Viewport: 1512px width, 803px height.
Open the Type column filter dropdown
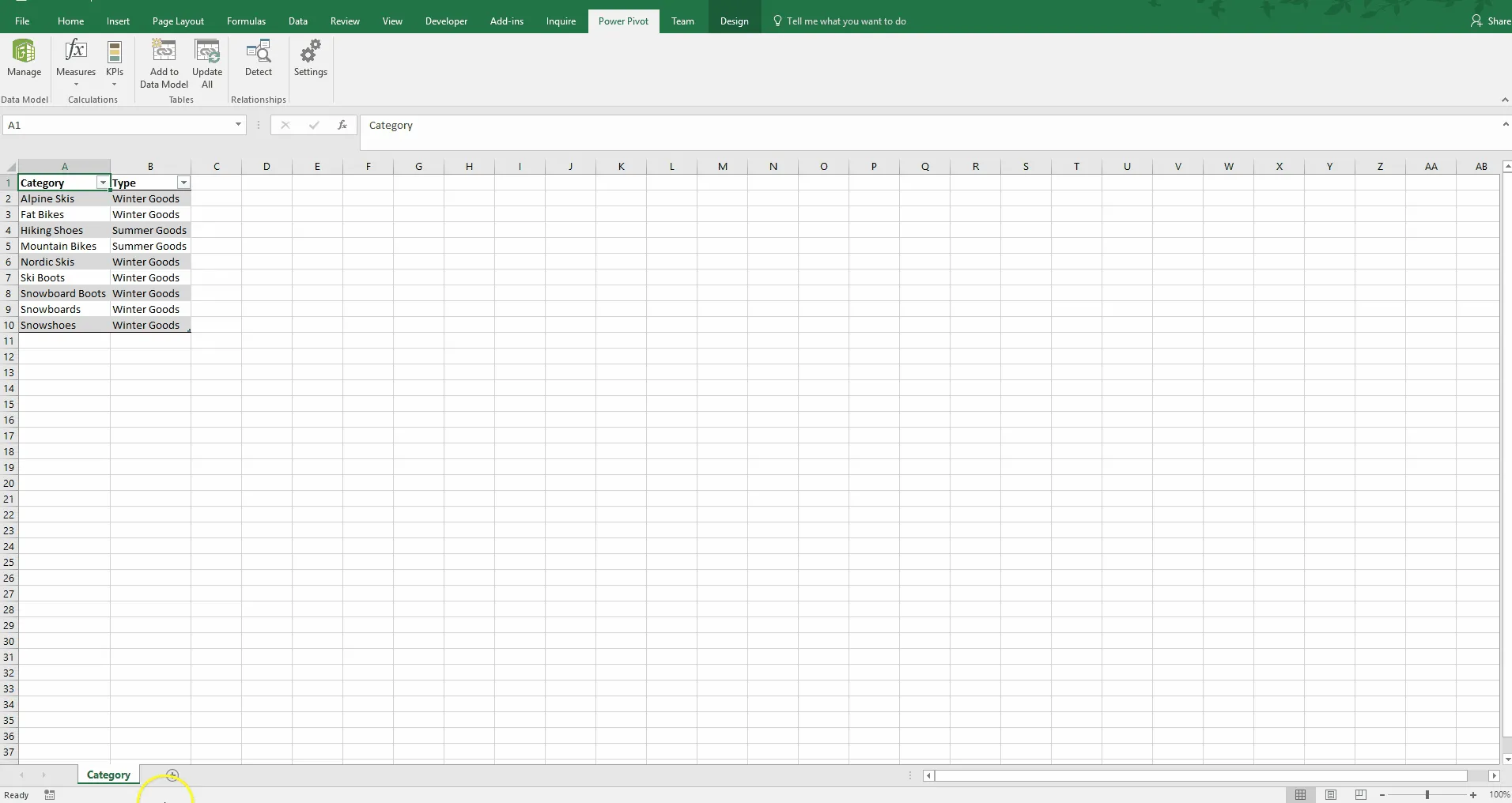coord(183,183)
